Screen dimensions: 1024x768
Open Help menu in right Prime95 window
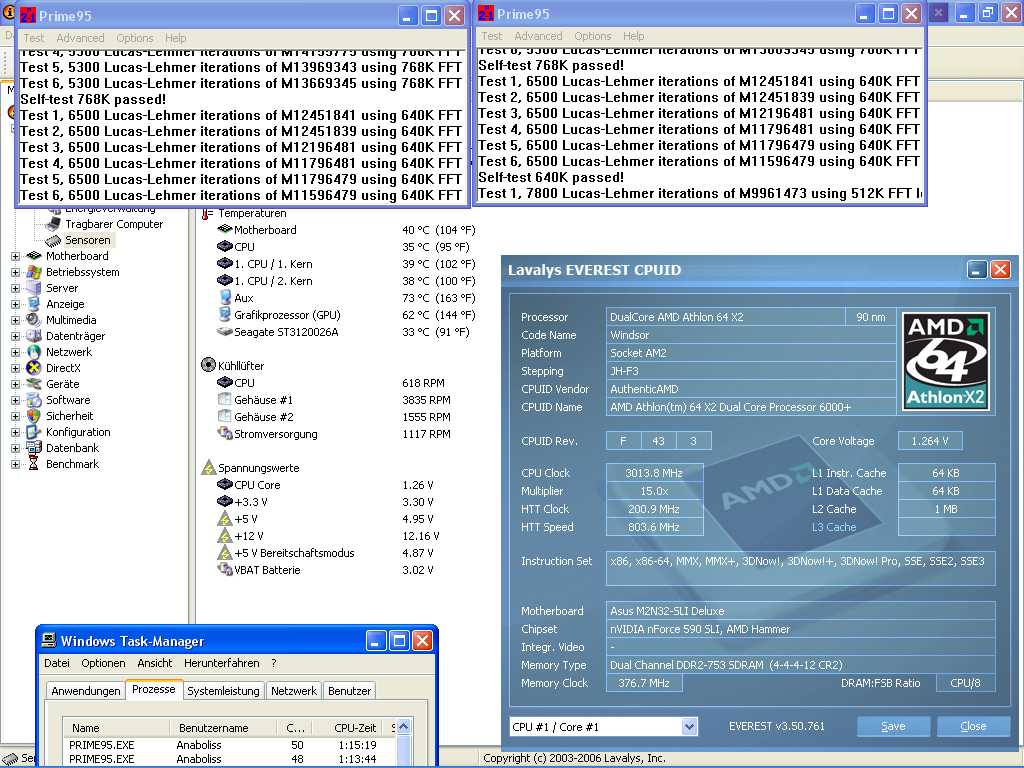pyautogui.click(x=633, y=36)
